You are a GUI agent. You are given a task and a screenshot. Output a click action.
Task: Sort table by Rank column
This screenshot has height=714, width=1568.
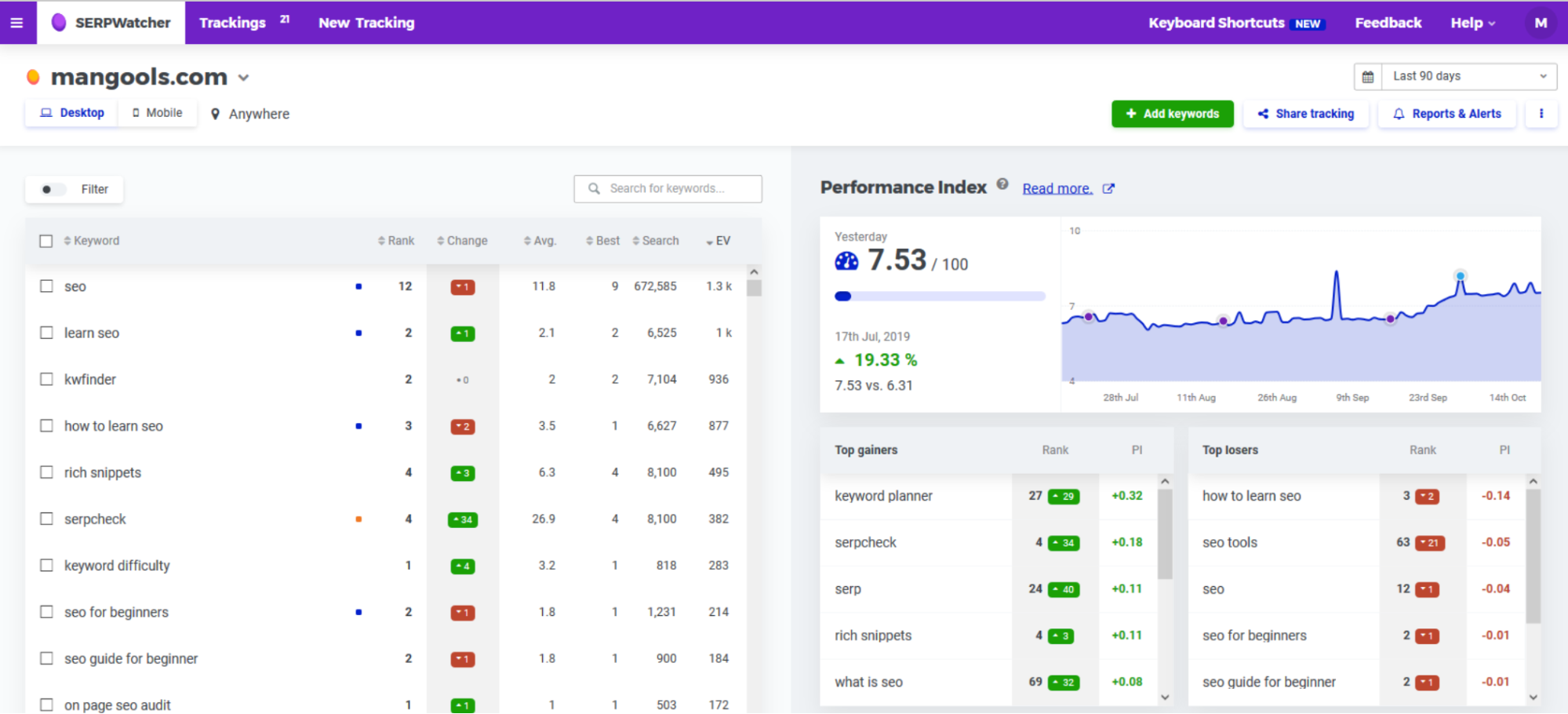pos(396,241)
